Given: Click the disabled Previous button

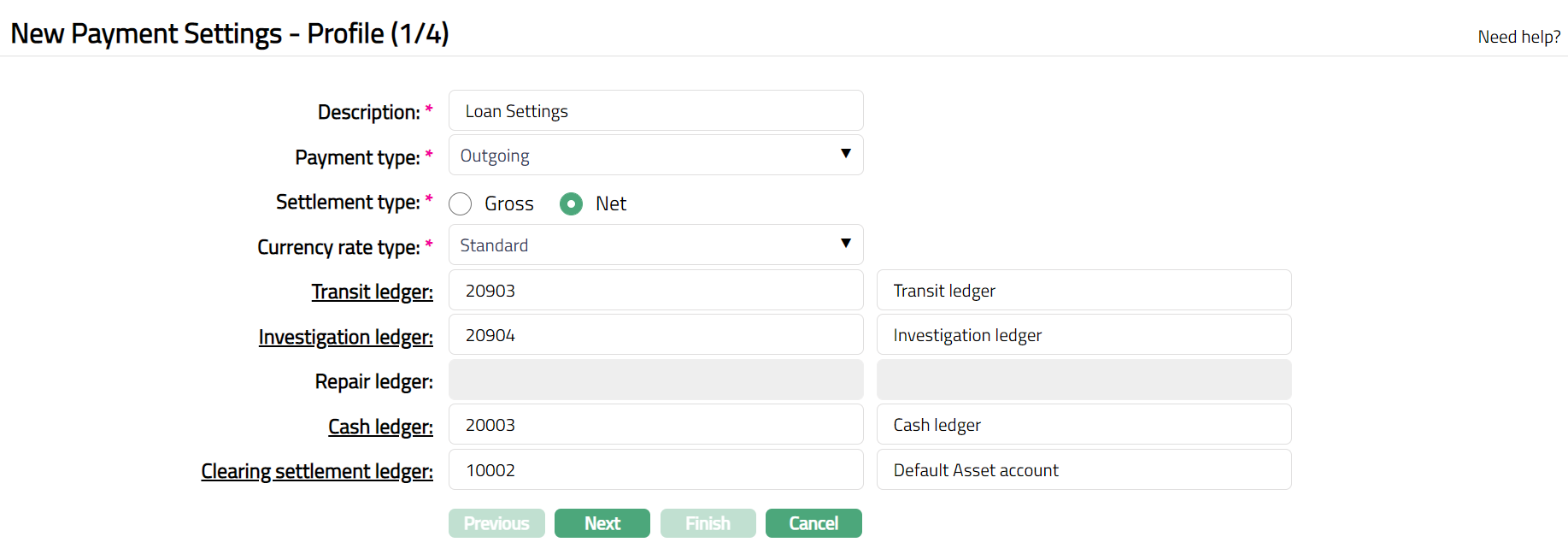Looking at the screenshot, I should point(496,523).
